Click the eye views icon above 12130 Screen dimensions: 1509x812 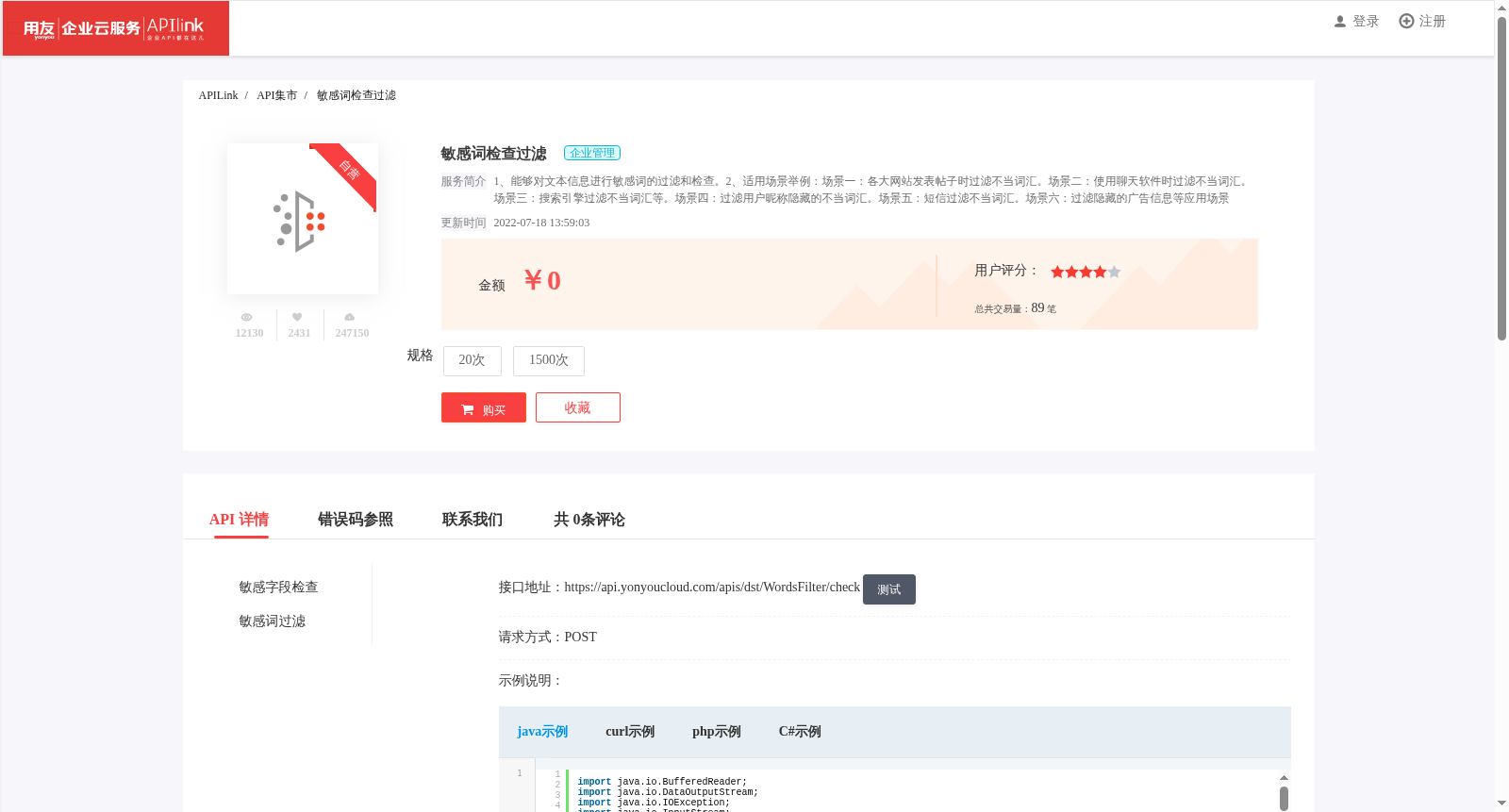pos(246,318)
